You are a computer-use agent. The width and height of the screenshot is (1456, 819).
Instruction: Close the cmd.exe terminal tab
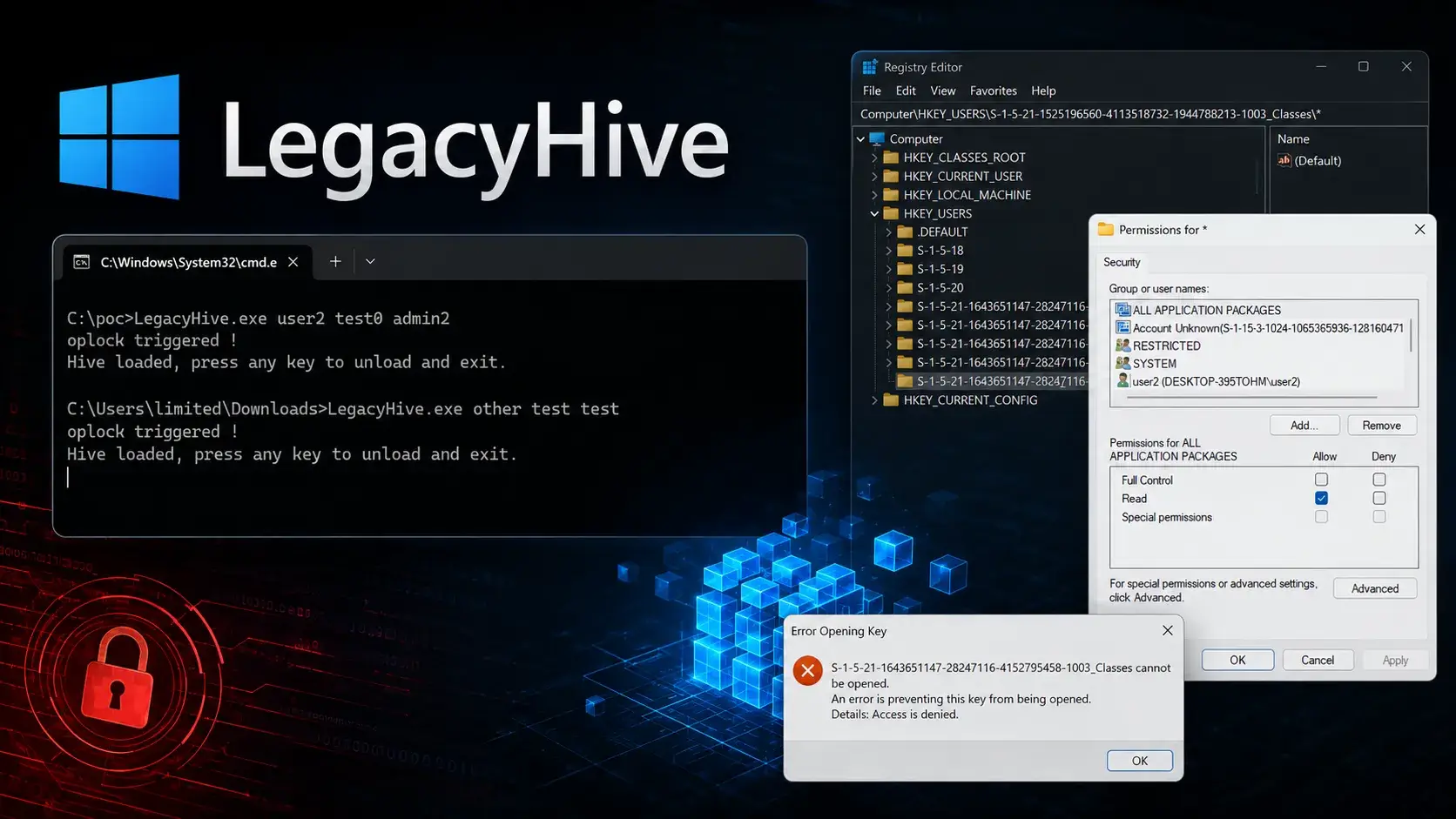[x=293, y=262]
